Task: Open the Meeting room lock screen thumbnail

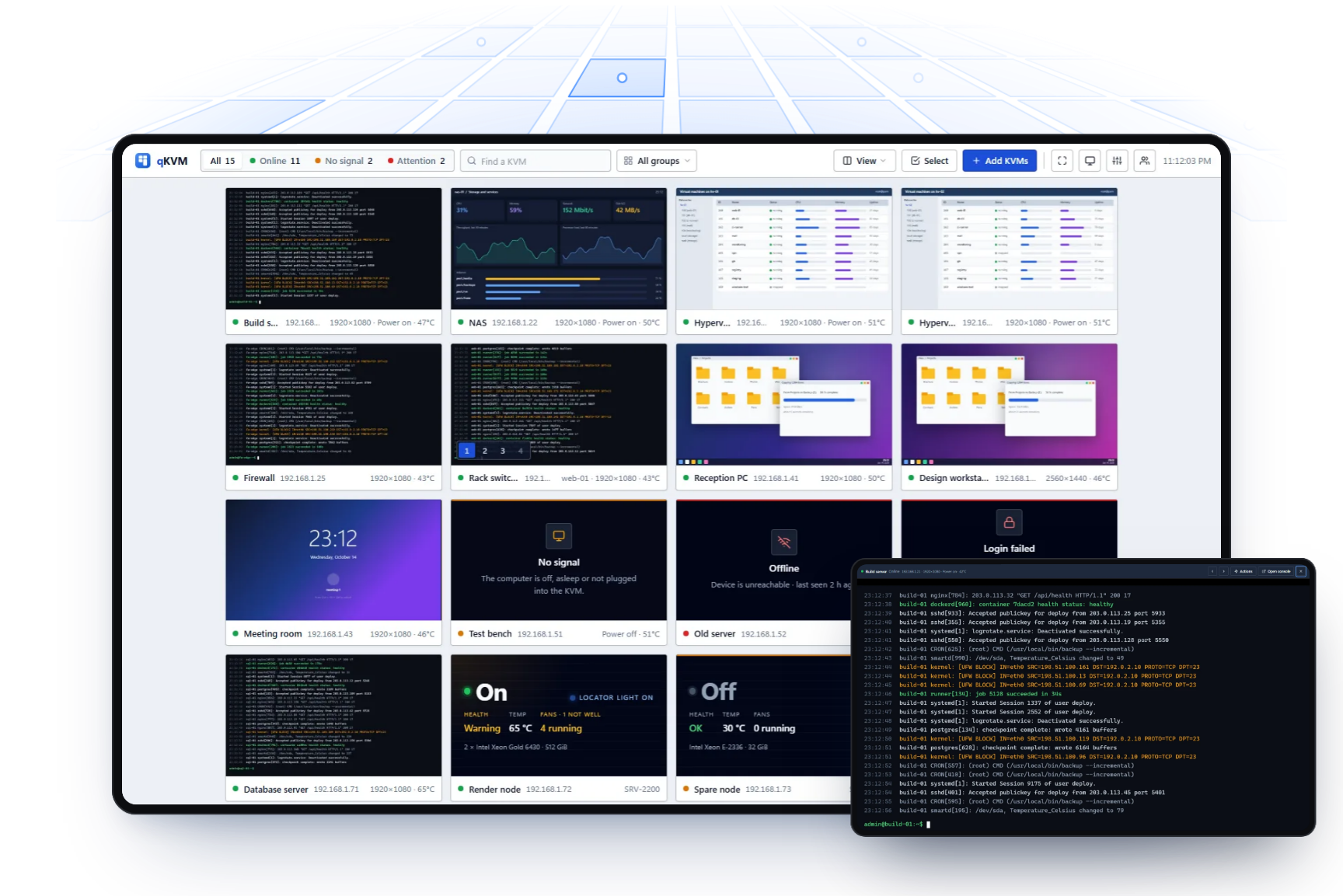Action: pyautogui.click(x=333, y=560)
